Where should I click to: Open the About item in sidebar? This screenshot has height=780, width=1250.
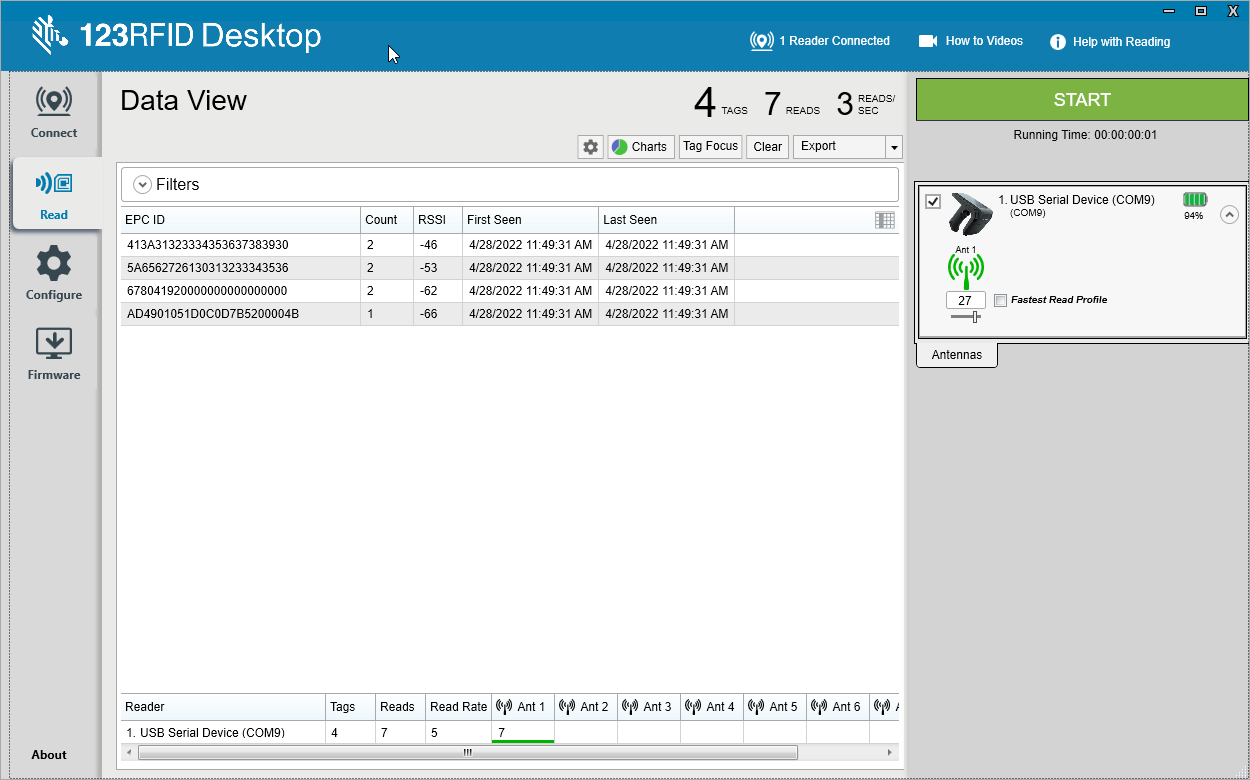[x=49, y=755]
